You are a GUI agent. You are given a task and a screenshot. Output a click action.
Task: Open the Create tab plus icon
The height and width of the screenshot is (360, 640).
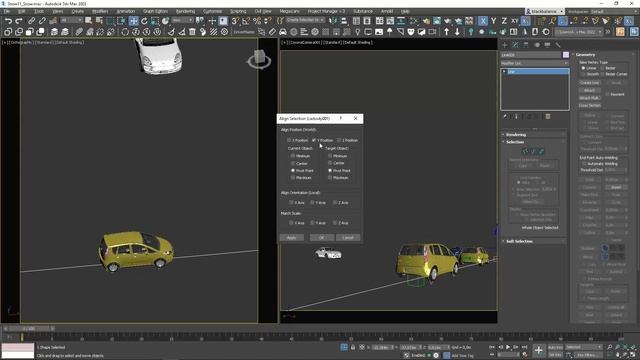[x=505, y=45]
